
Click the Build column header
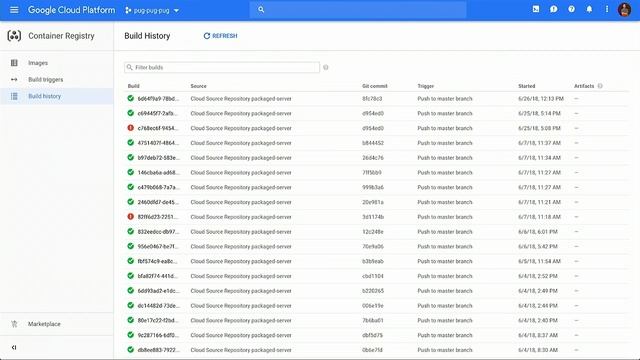pyautogui.click(x=134, y=86)
